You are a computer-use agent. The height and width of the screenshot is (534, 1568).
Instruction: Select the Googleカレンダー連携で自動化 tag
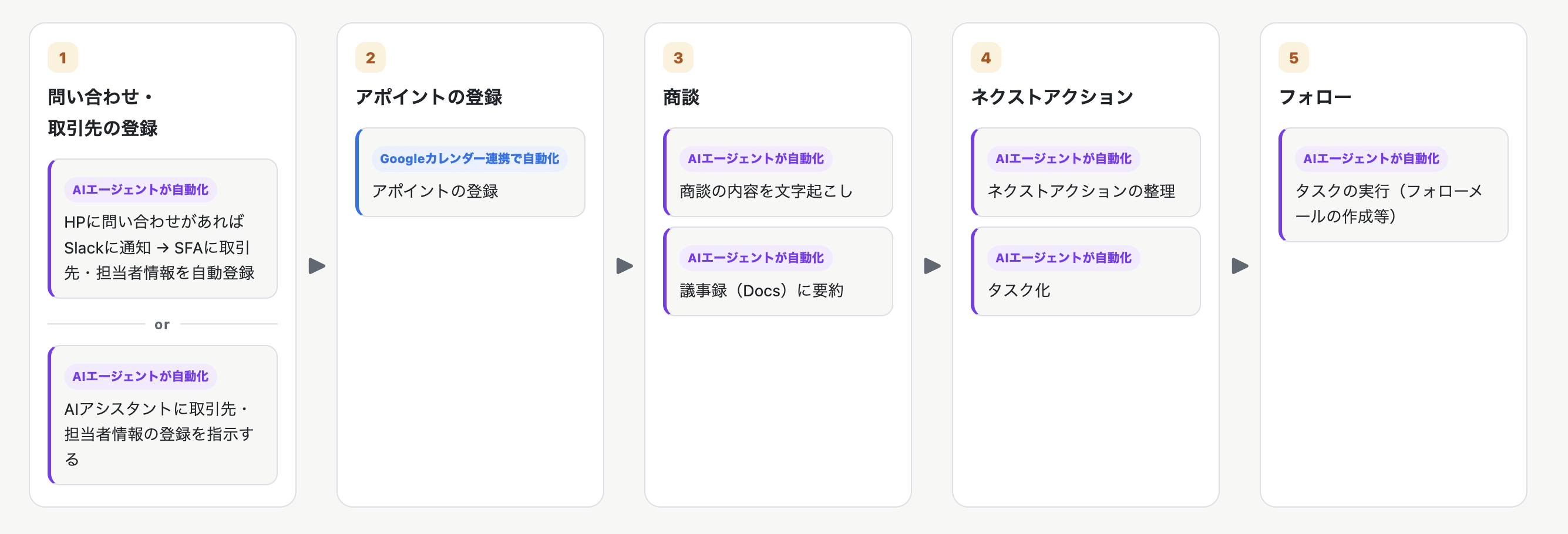(x=469, y=159)
